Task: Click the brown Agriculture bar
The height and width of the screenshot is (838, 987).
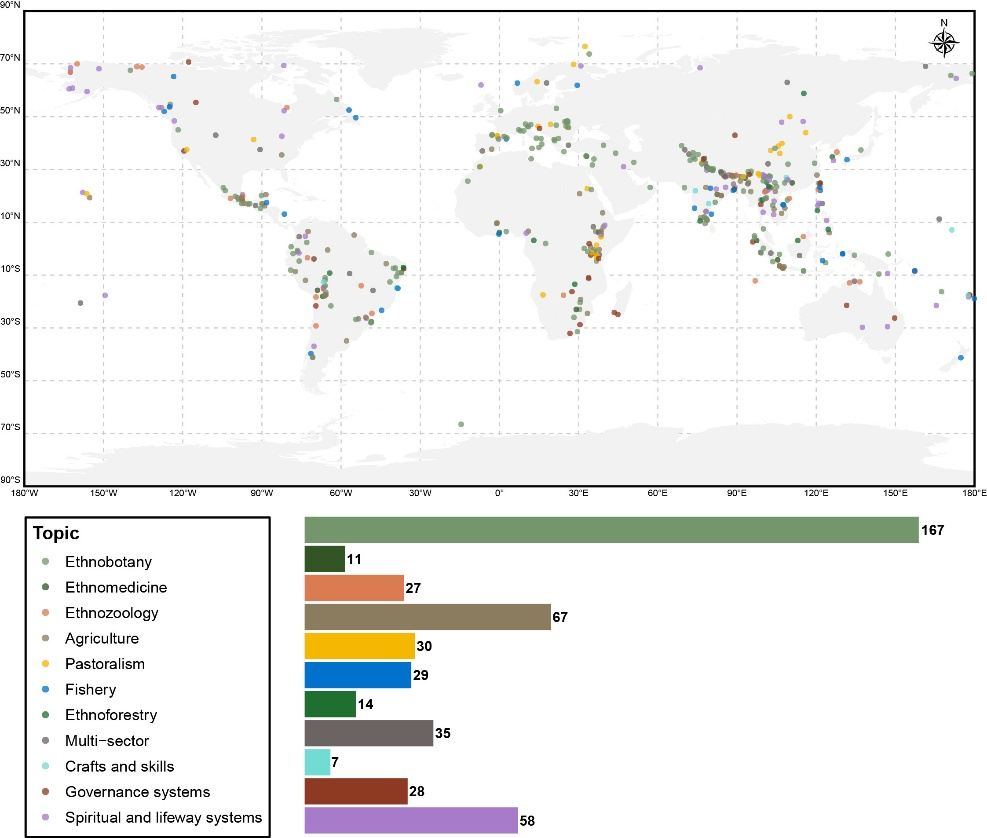Action: tap(426, 617)
